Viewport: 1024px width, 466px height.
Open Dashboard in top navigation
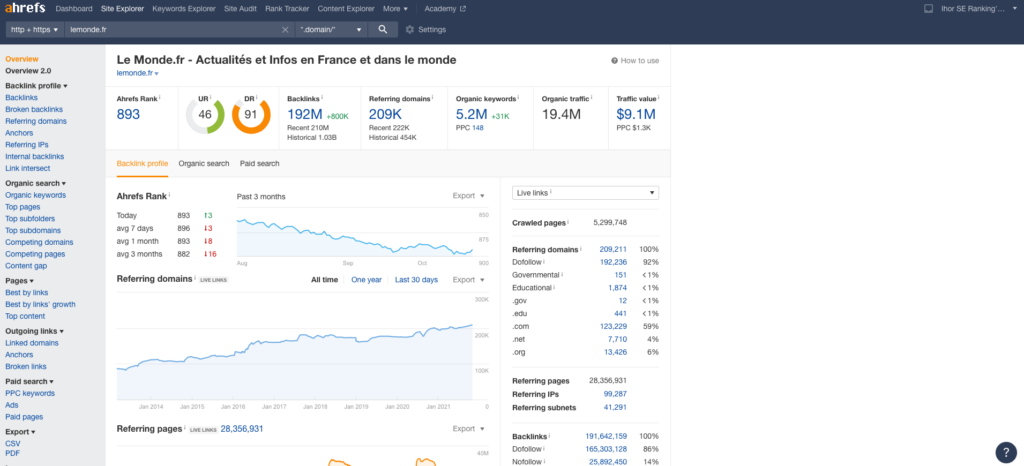(x=74, y=9)
